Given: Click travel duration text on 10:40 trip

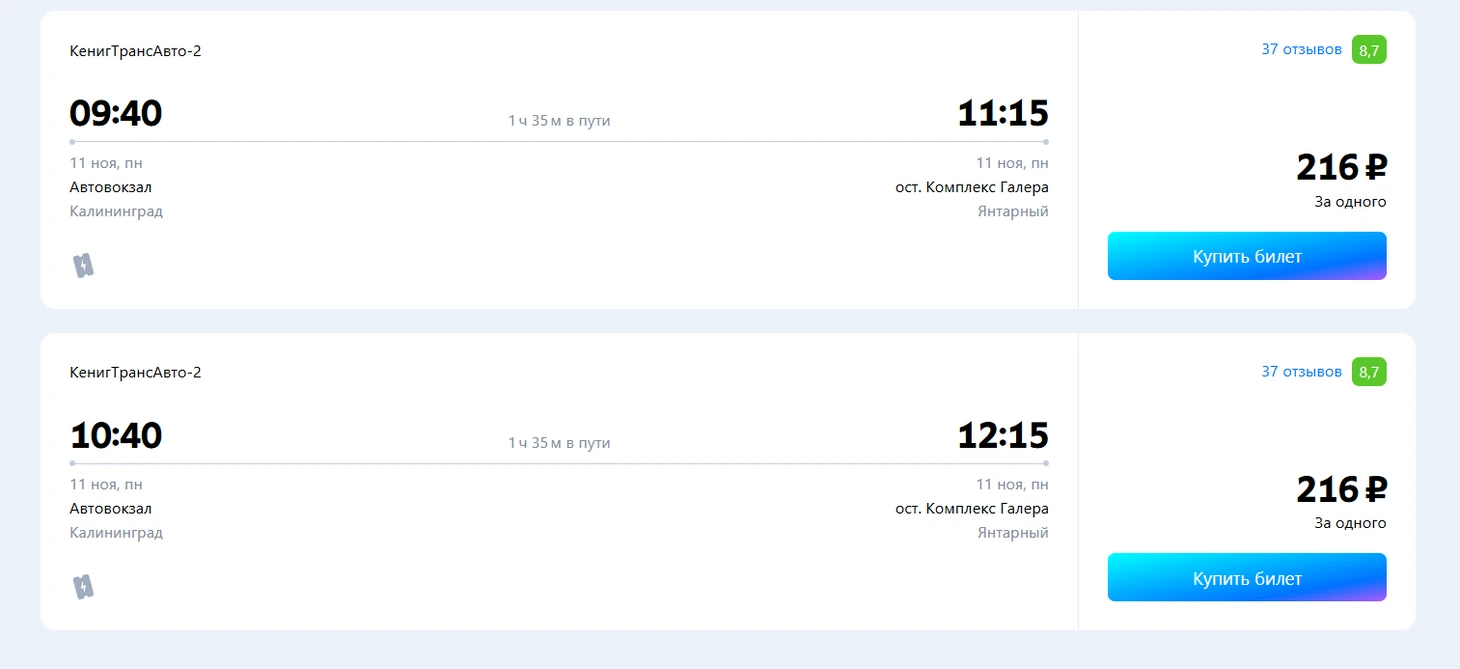Looking at the screenshot, I should 559,443.
